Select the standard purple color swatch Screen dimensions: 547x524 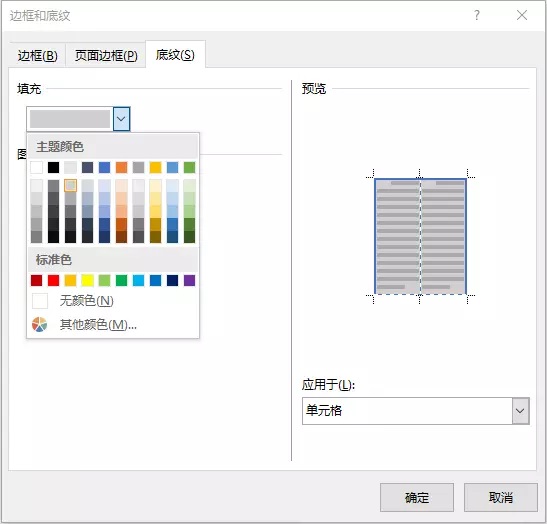point(189,280)
